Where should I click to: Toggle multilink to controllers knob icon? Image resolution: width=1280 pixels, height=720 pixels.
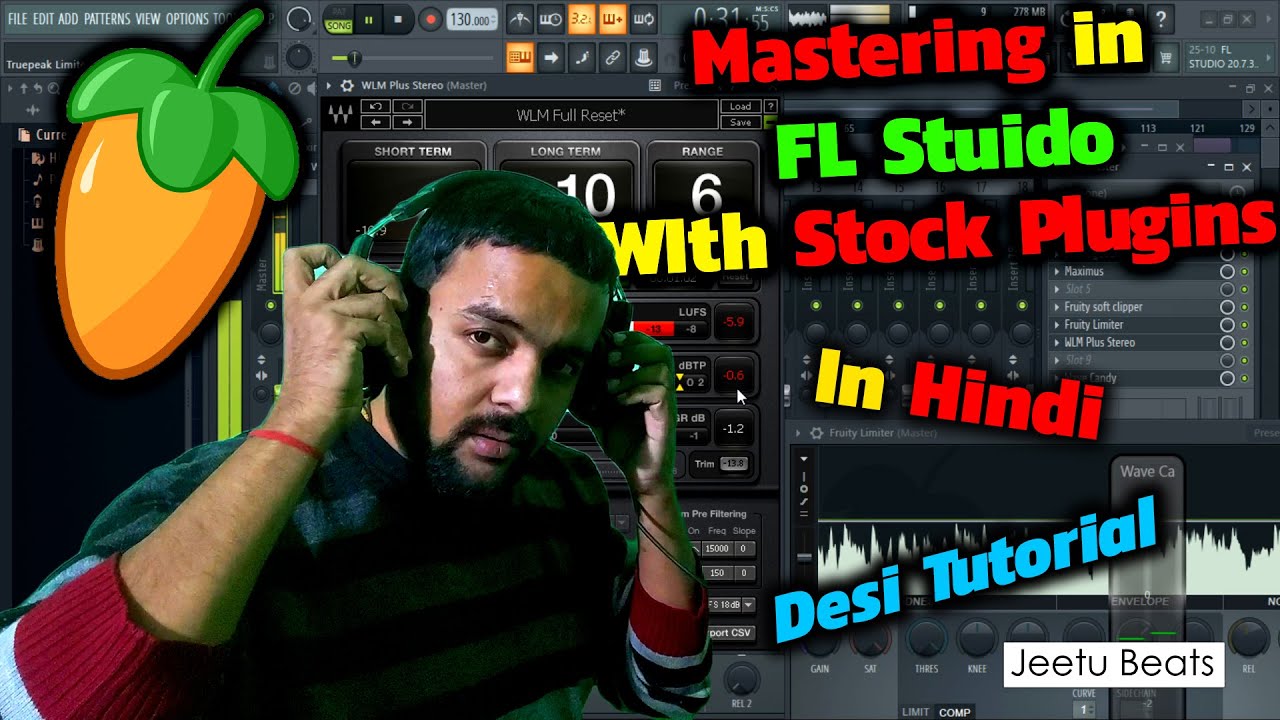pos(644,57)
